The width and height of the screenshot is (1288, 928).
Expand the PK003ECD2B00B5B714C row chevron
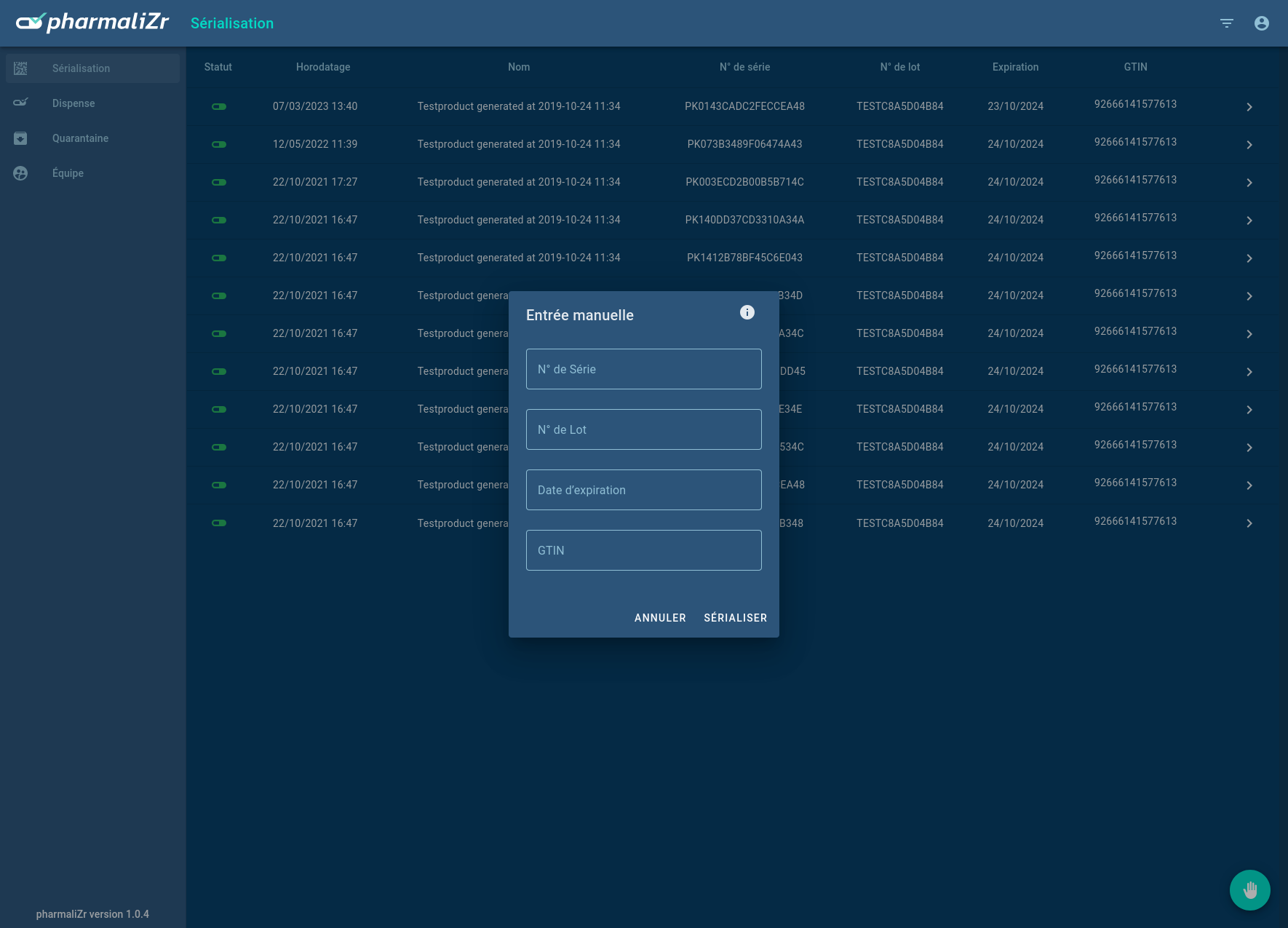click(1249, 183)
